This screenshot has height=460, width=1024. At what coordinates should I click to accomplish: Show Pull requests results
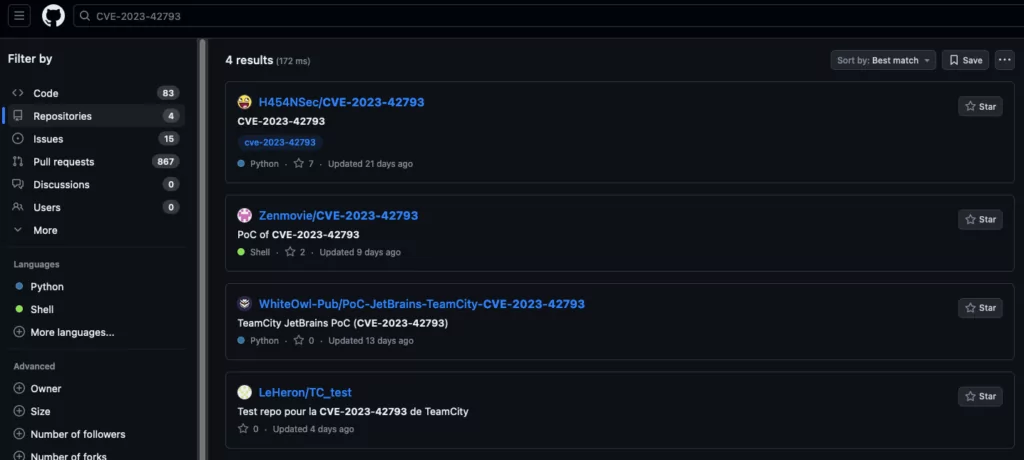tap(95, 162)
